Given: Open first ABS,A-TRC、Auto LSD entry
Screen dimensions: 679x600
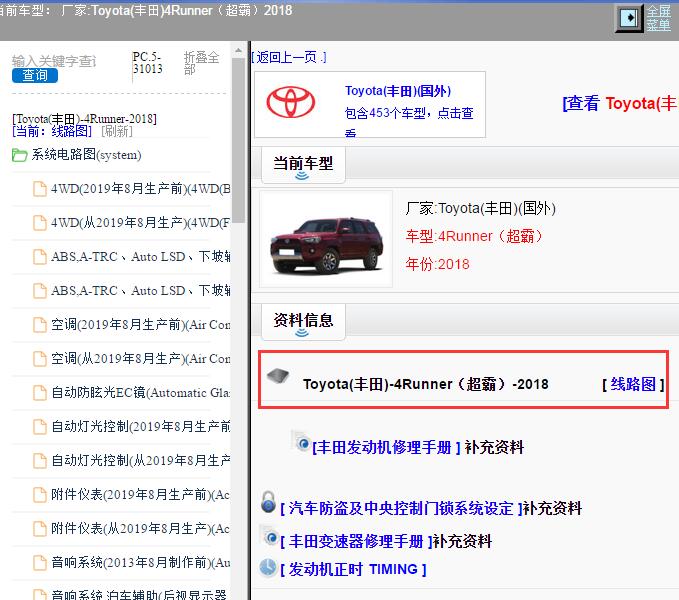Looking at the screenshot, I should [140, 257].
